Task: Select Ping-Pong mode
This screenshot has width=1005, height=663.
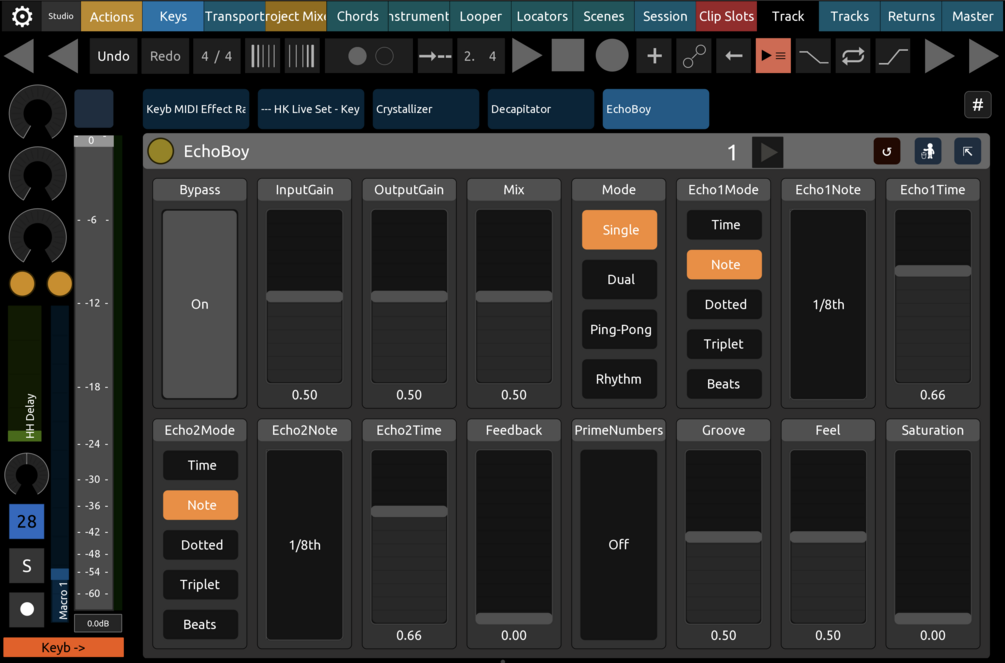Action: click(x=620, y=329)
